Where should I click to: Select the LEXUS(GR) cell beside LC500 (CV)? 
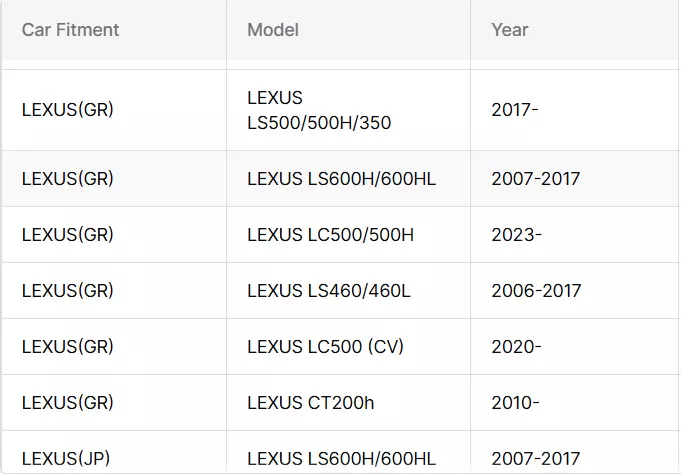coord(68,347)
